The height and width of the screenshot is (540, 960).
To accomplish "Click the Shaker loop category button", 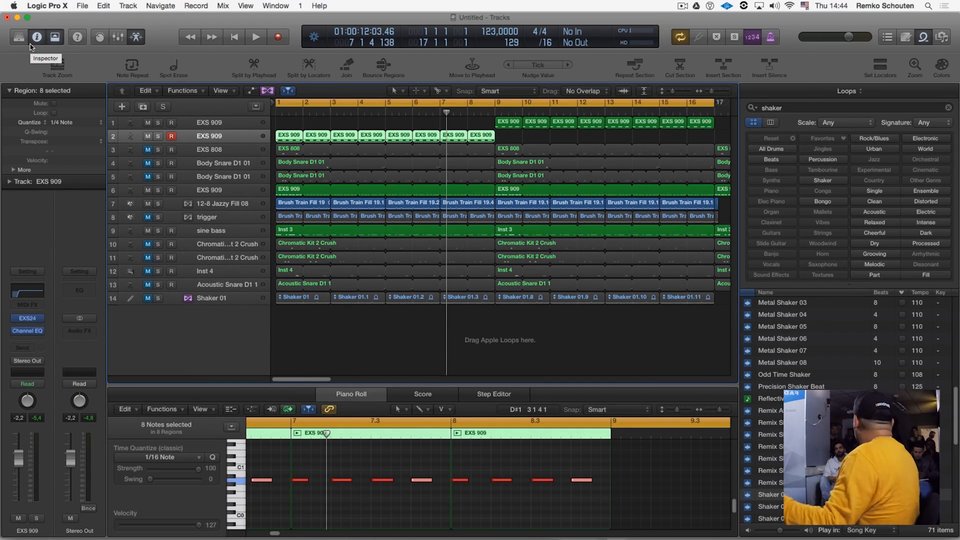I will [822, 181].
